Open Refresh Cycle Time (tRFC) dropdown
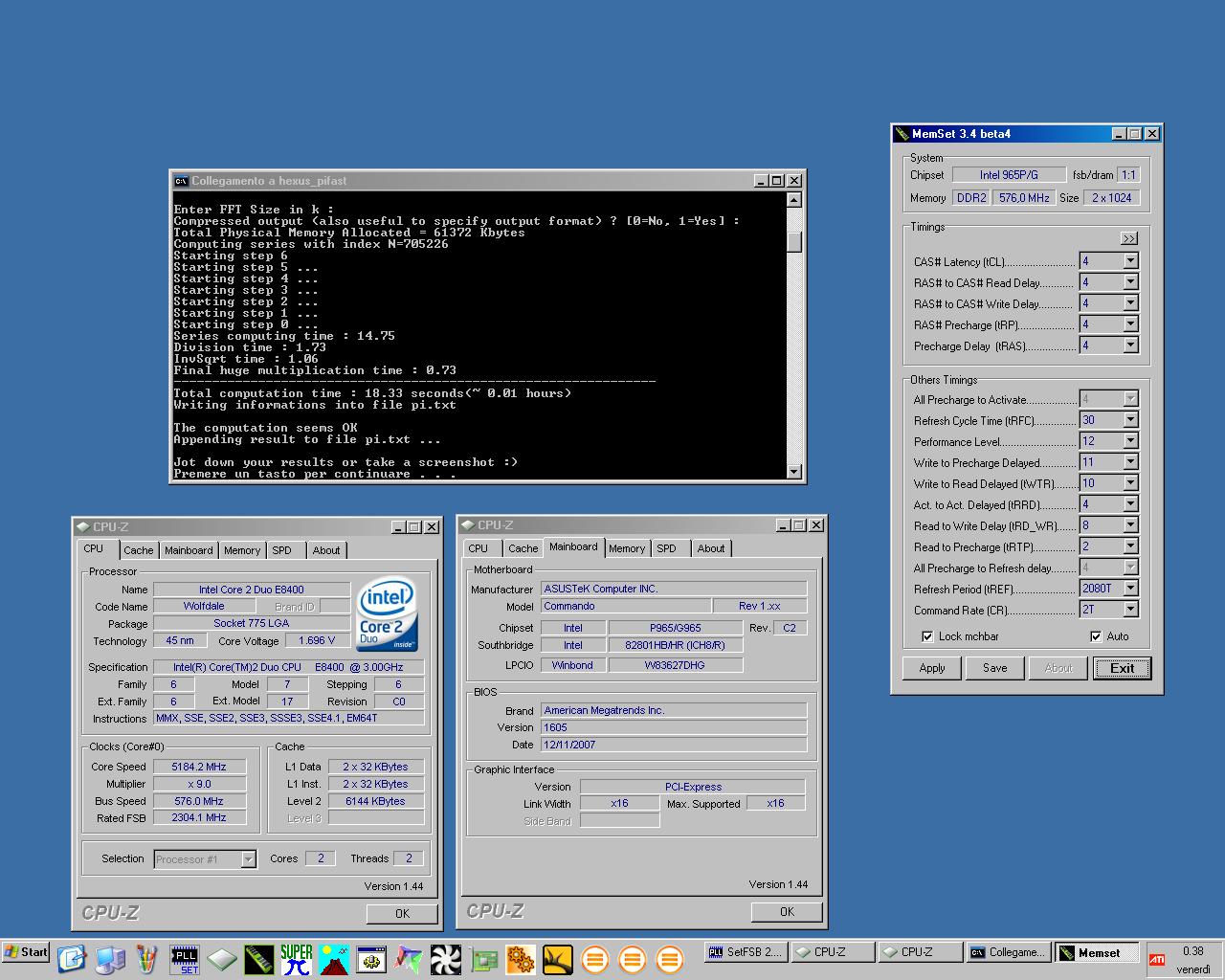Image resolution: width=1225 pixels, height=980 pixels. 1130,420
